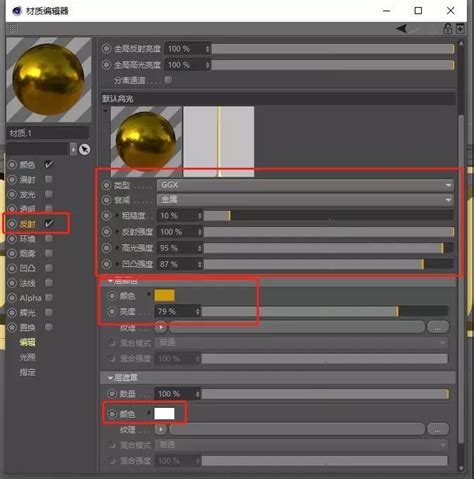This screenshot has width=474, height=479.
Task: Click the layer mask texture arrow button
Action: click(161, 429)
